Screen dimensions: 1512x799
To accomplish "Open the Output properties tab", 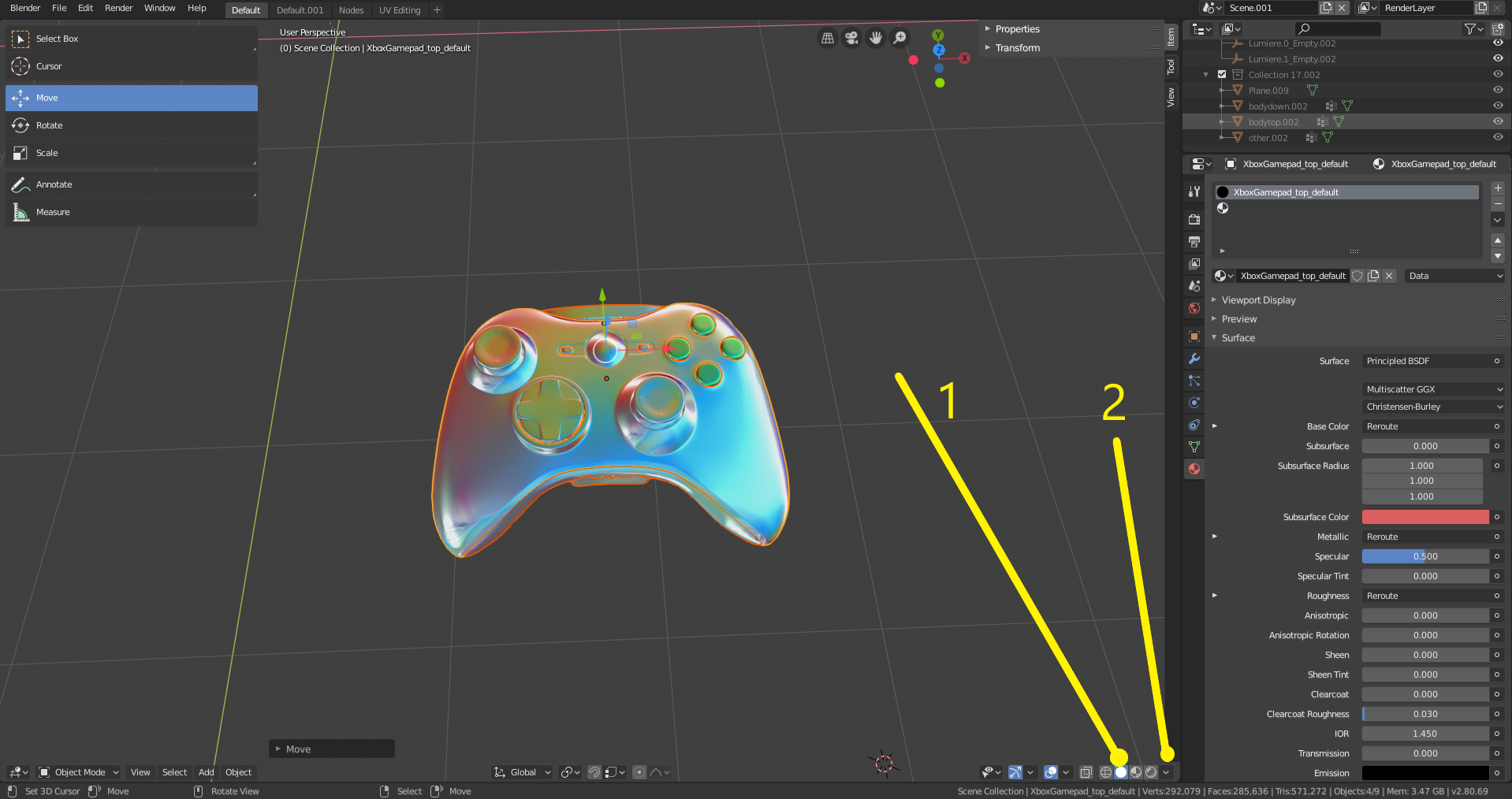I will point(1194,241).
